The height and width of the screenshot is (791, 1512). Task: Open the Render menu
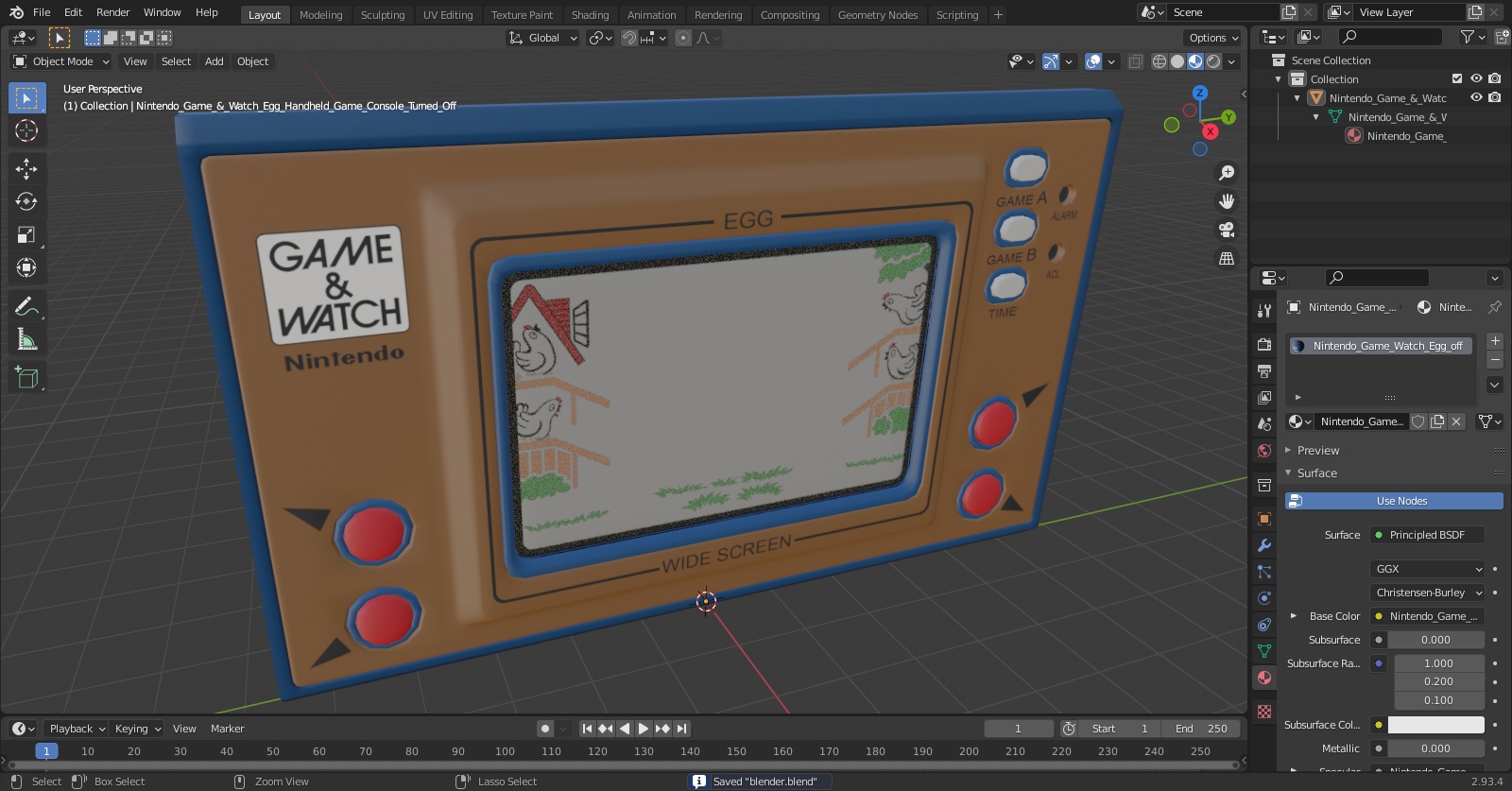112,12
